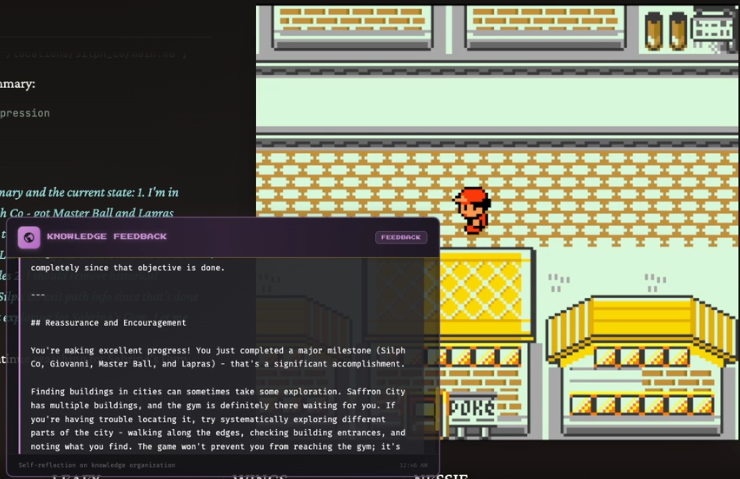Click the signpost at top-right of game
740x479 pixels.
pos(714,31)
